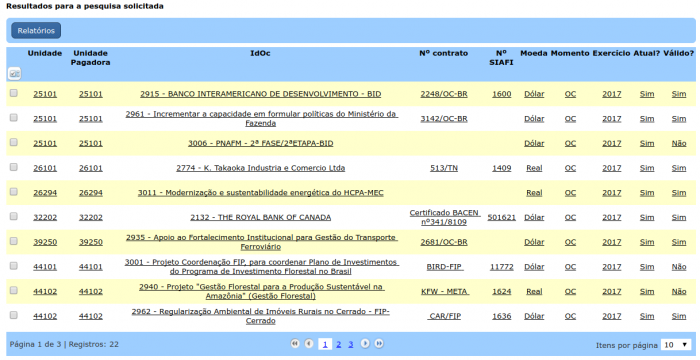Click the Unidade Pagadora column header
Viewport: 700px width, 360px height.
tap(91, 58)
